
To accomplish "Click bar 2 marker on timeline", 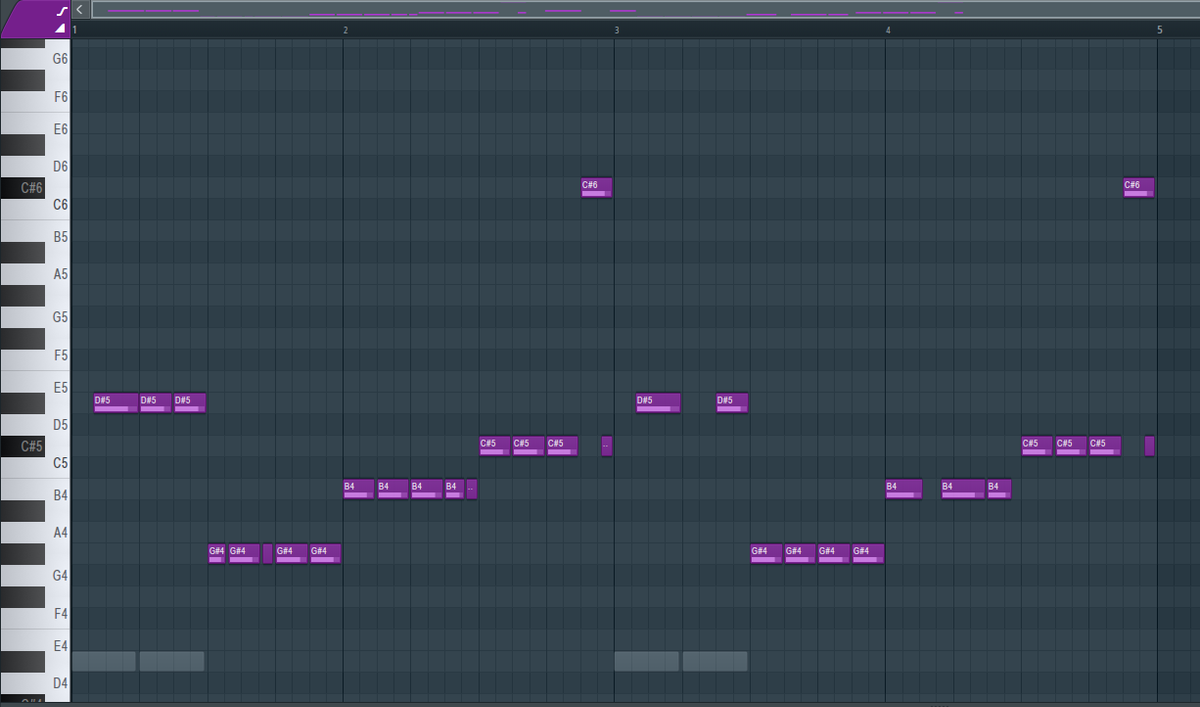I will [x=345, y=30].
